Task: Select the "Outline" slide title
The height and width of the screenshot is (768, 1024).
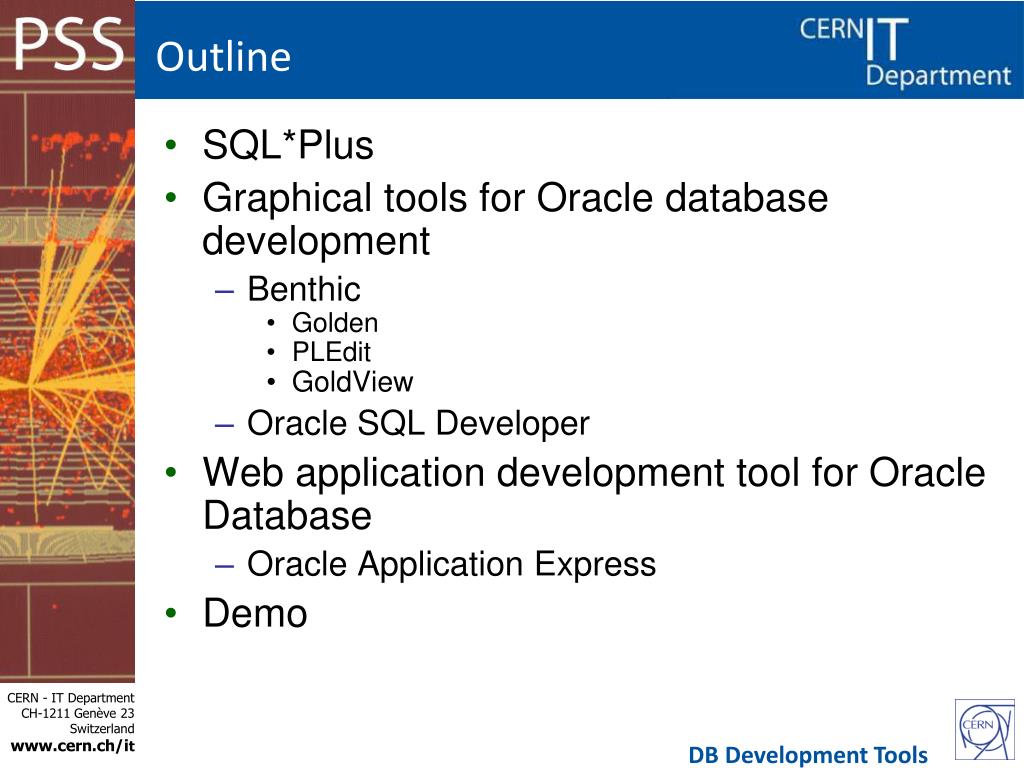Action: pos(223,57)
